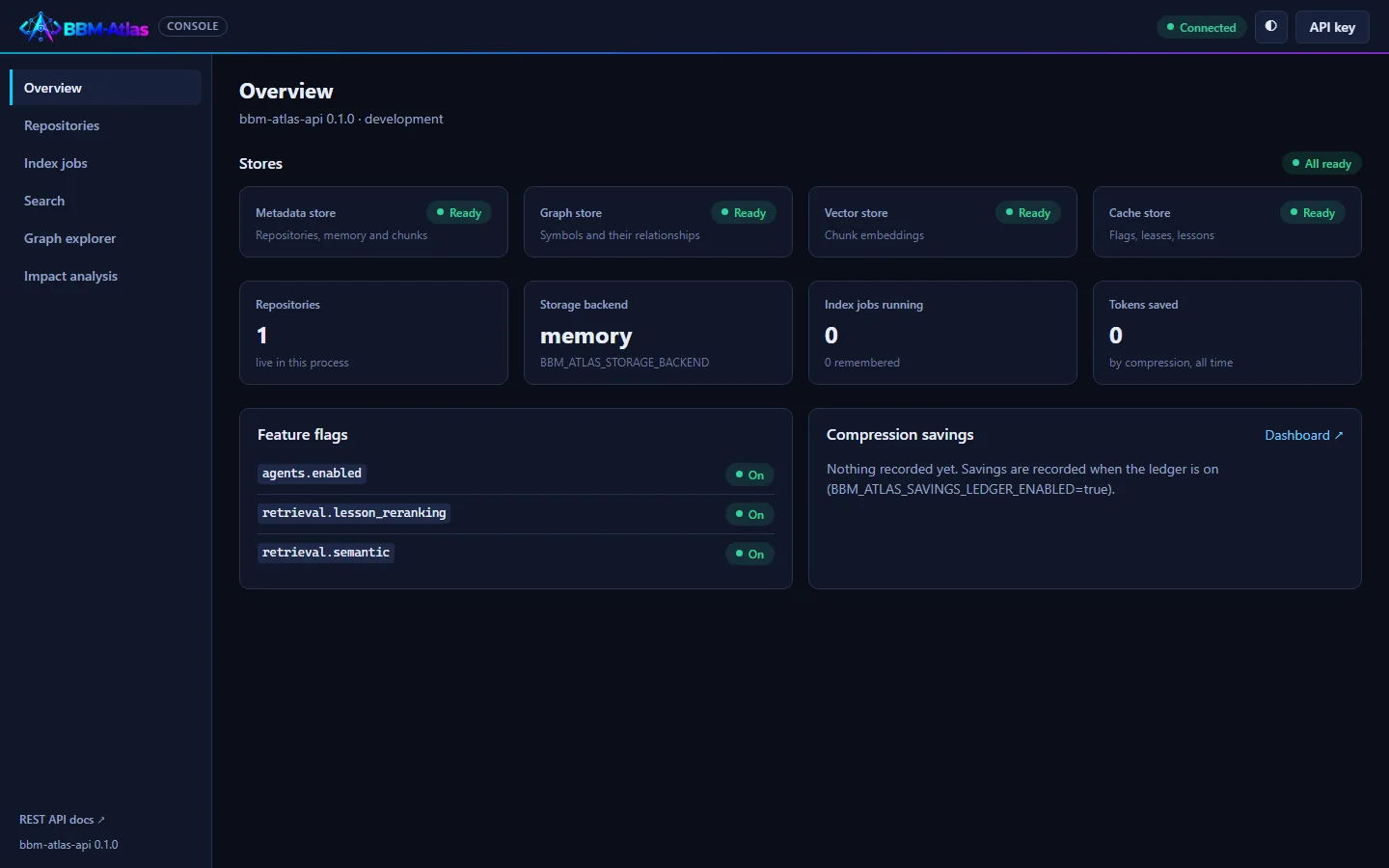Click 'Symbols and their relationships' description

[620, 235]
